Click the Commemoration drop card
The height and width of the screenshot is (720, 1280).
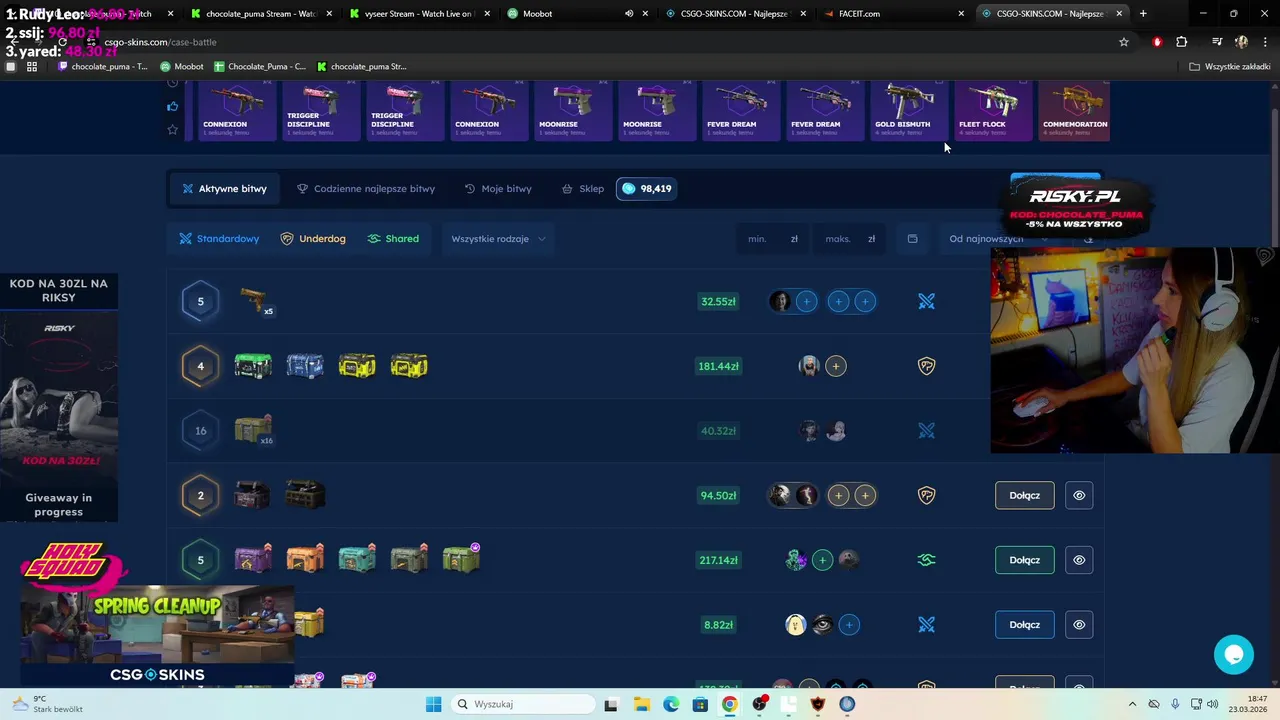coord(1074,111)
